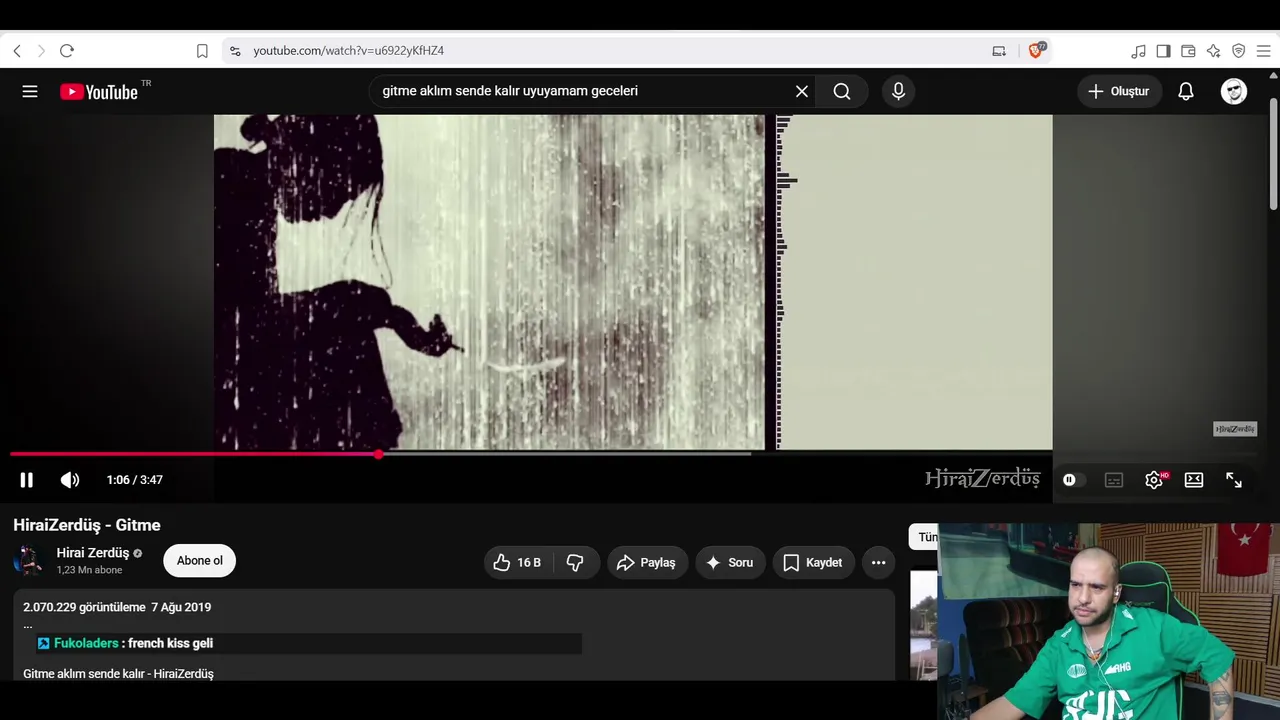Click the address bar URL
This screenshot has height=720, width=1280.
click(x=348, y=51)
